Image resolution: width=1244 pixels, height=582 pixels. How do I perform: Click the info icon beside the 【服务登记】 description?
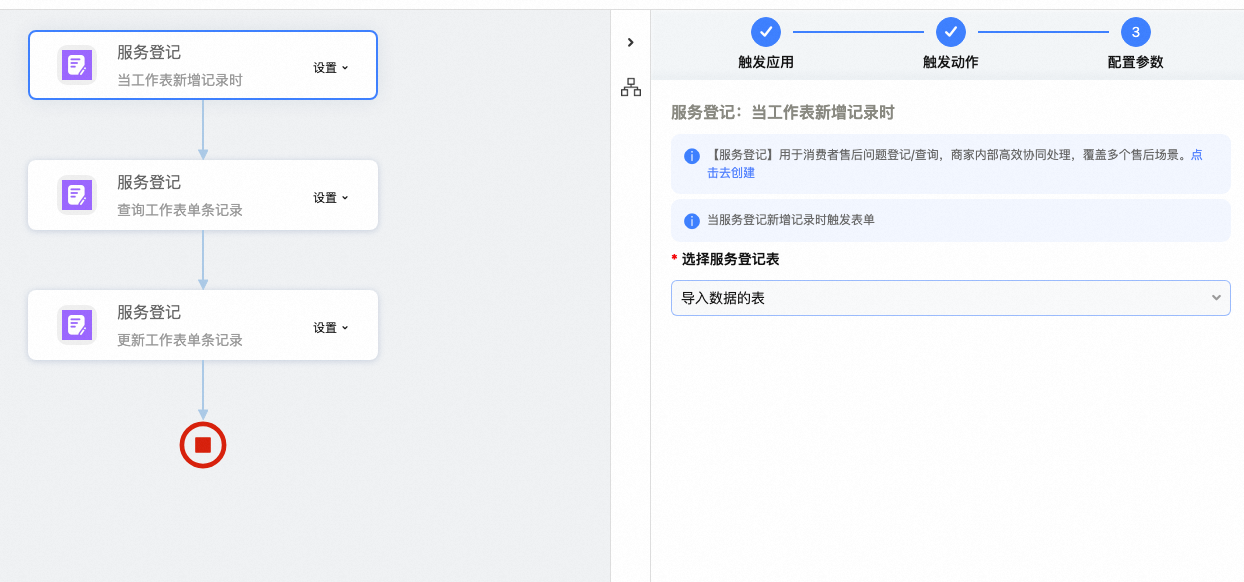click(691, 157)
